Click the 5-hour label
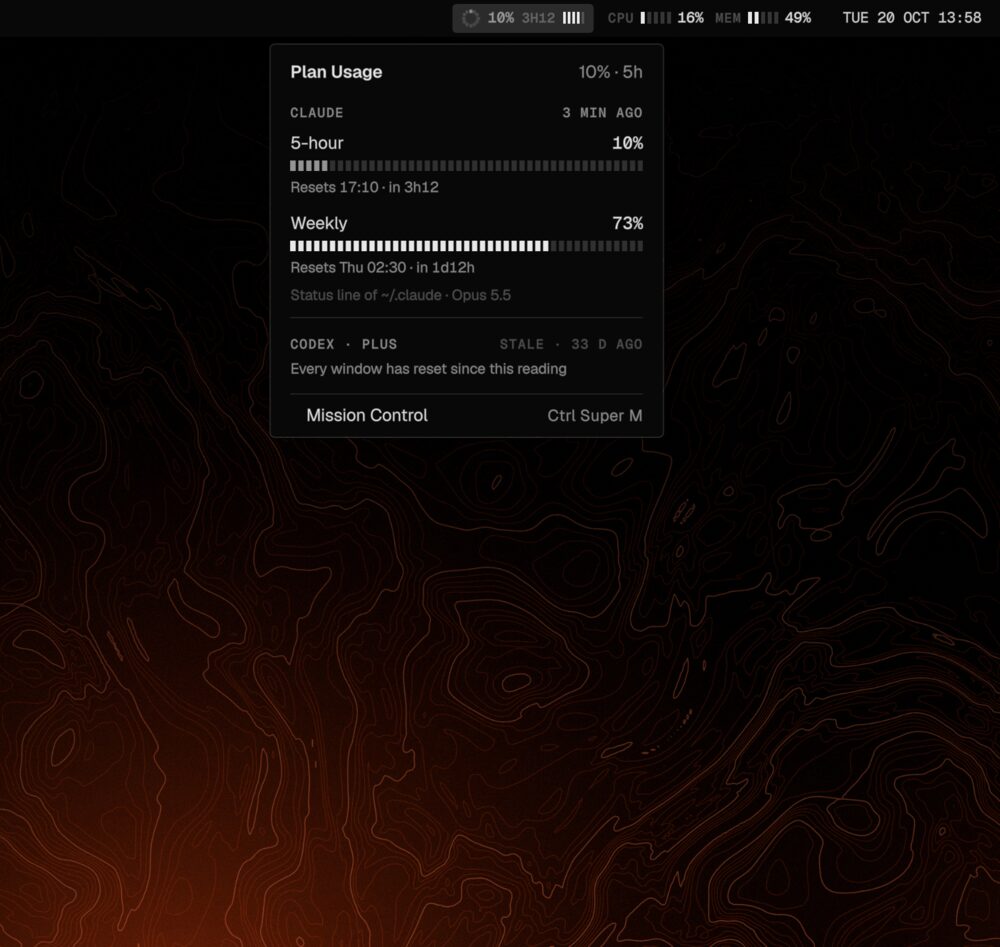The image size is (1000, 947). coord(317,143)
